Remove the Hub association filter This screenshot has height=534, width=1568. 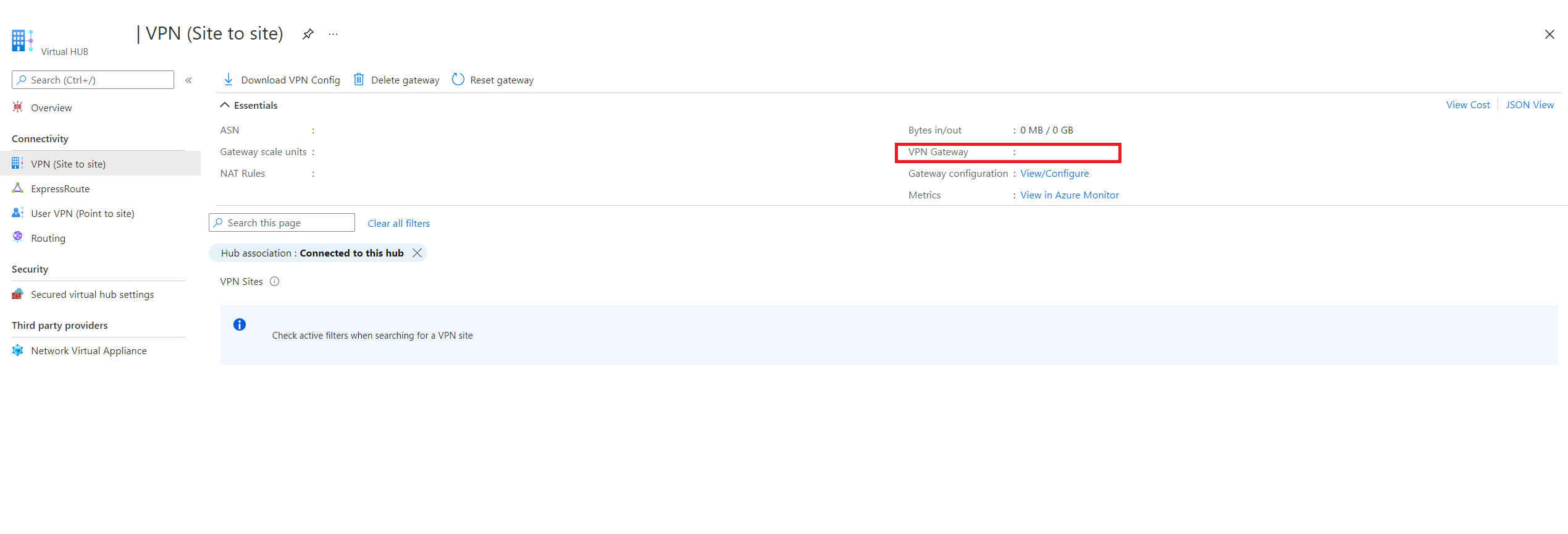(417, 253)
